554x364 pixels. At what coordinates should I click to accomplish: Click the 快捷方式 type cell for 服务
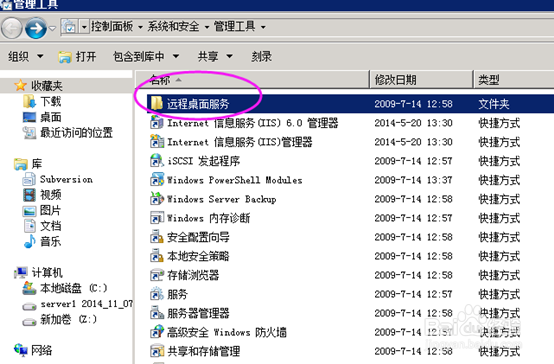[499, 294]
